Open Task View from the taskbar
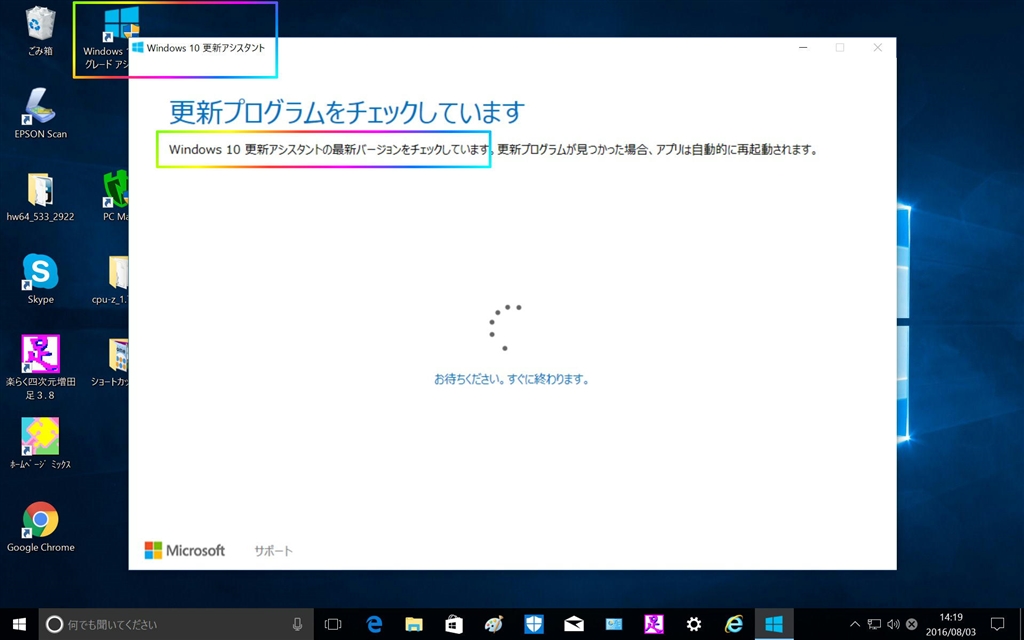 (333, 624)
